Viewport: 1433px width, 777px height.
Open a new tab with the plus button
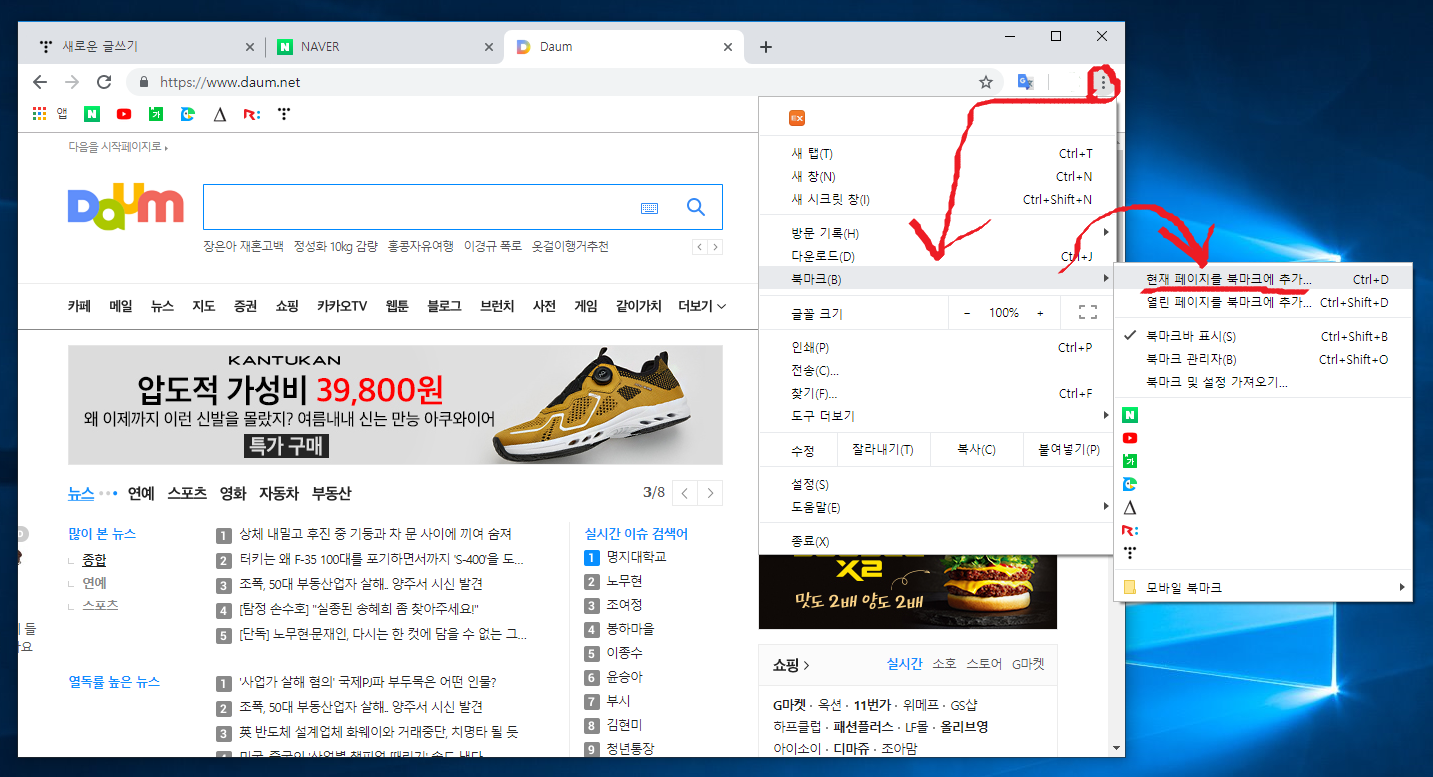tap(766, 47)
